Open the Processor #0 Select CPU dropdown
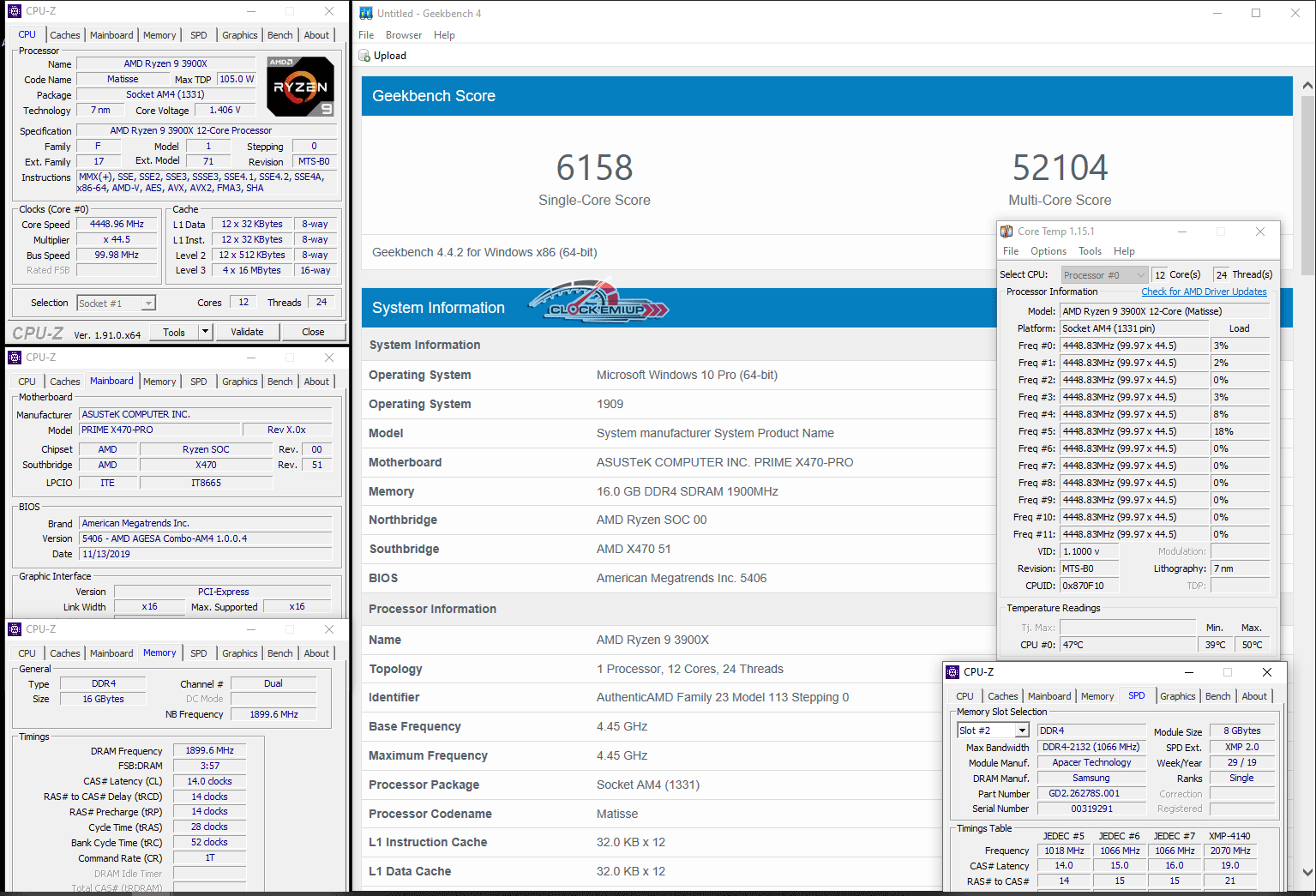This screenshot has height=896, width=1316. (1140, 275)
